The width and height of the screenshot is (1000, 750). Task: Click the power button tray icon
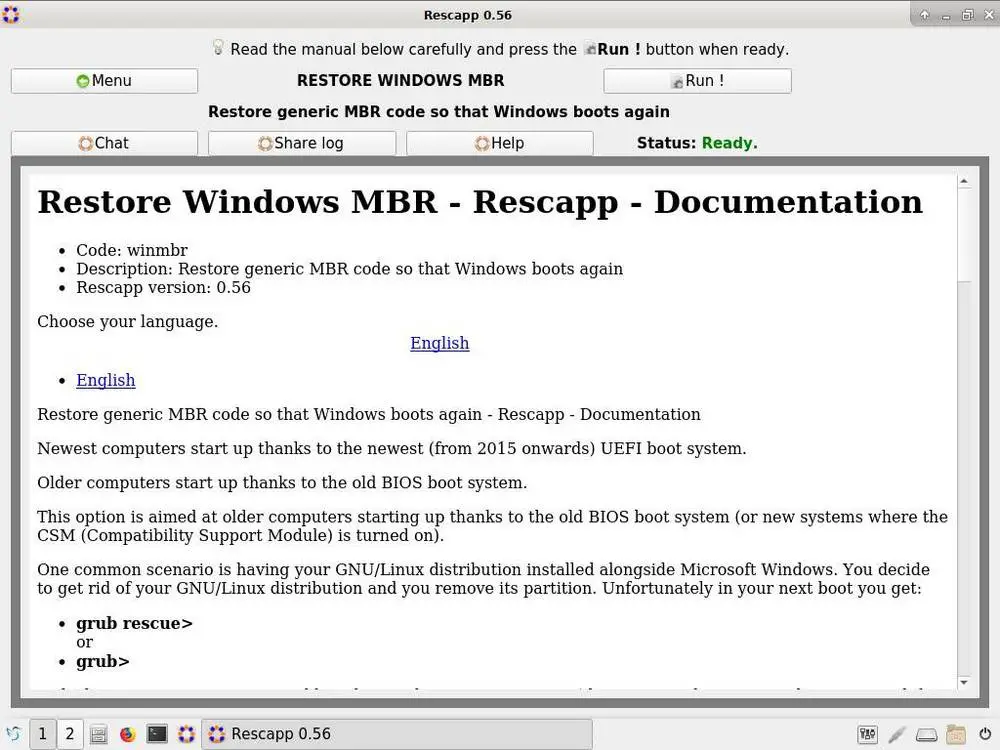[985, 735]
